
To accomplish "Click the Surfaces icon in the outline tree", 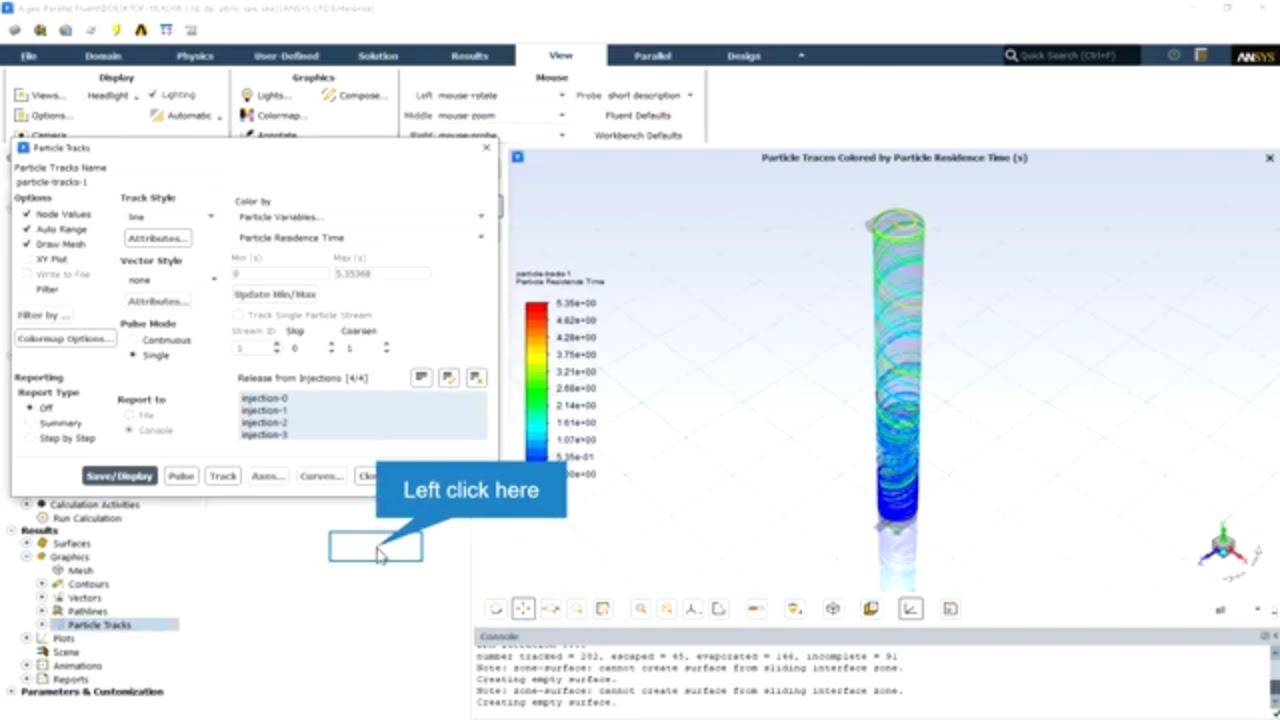I will tap(42, 543).
